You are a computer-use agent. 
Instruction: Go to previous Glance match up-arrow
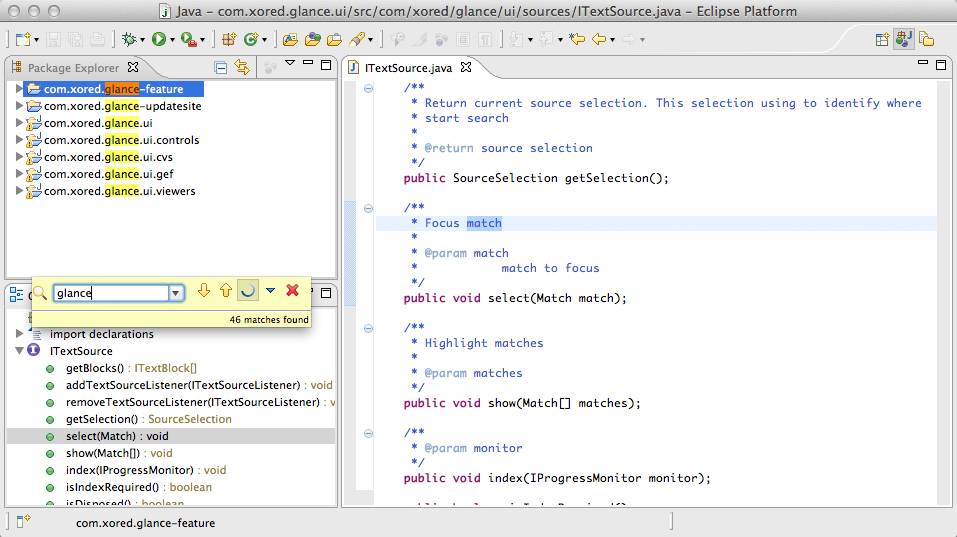226,291
